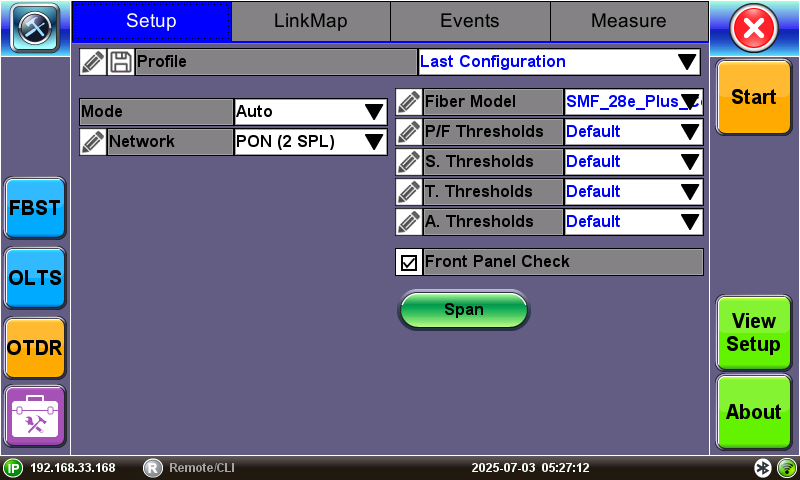The image size is (800, 480).
Task: Click the tools home icon at top-left
Action: [35, 28]
